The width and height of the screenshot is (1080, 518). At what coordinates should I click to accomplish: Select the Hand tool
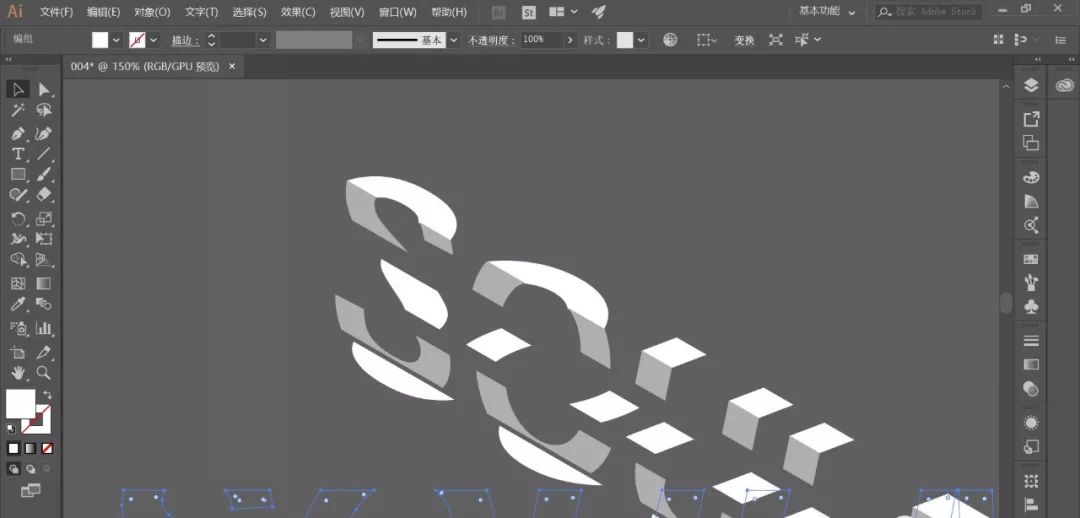tap(18, 373)
